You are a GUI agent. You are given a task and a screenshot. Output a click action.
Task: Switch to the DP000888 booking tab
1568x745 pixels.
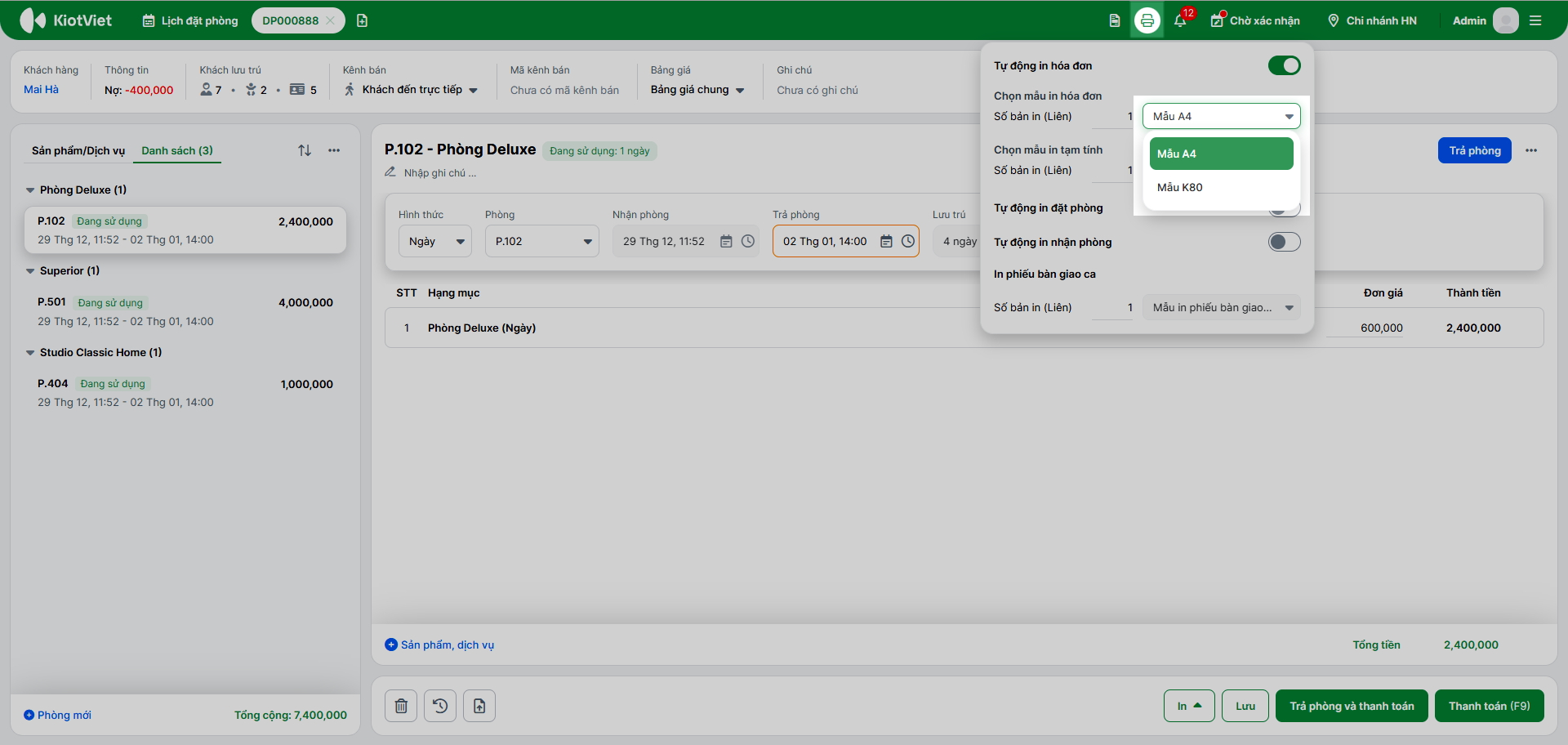(290, 20)
